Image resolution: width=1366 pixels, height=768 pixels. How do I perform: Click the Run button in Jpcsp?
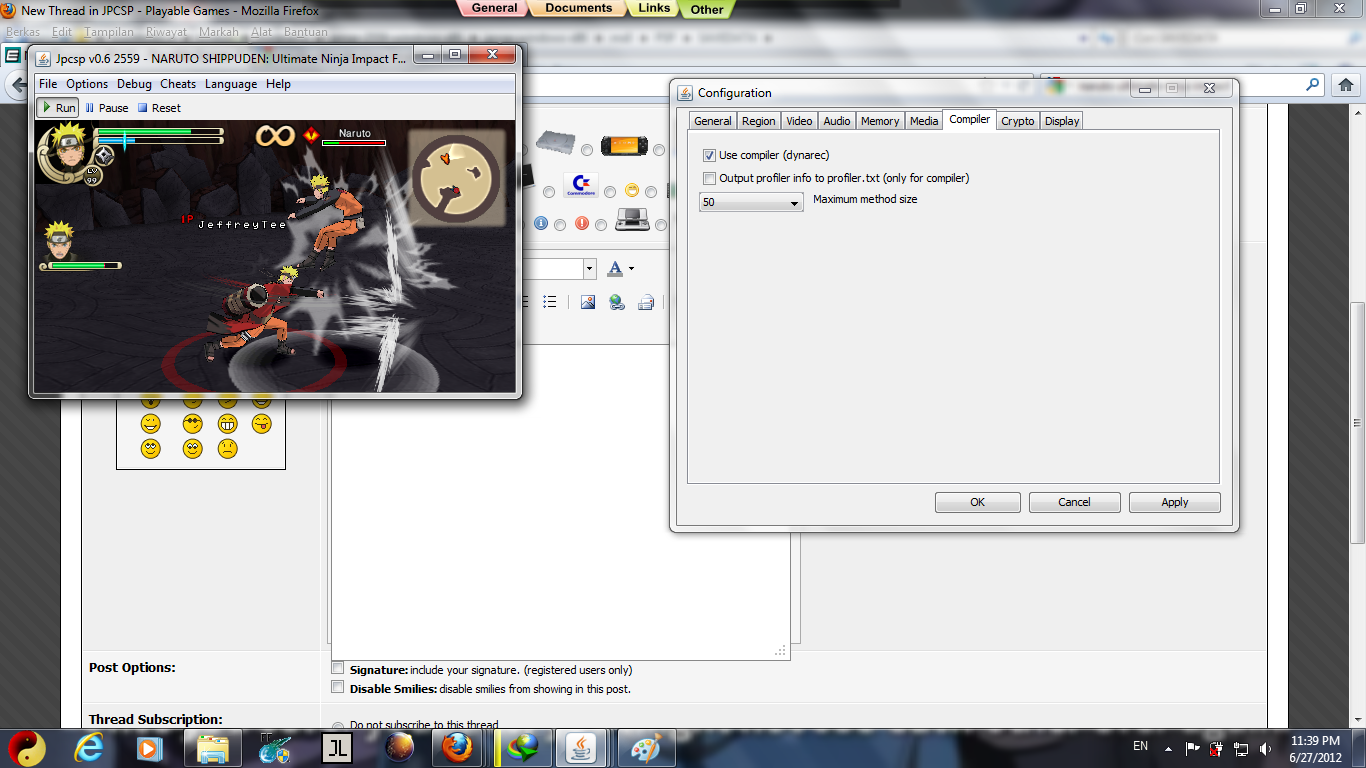pyautogui.click(x=58, y=107)
